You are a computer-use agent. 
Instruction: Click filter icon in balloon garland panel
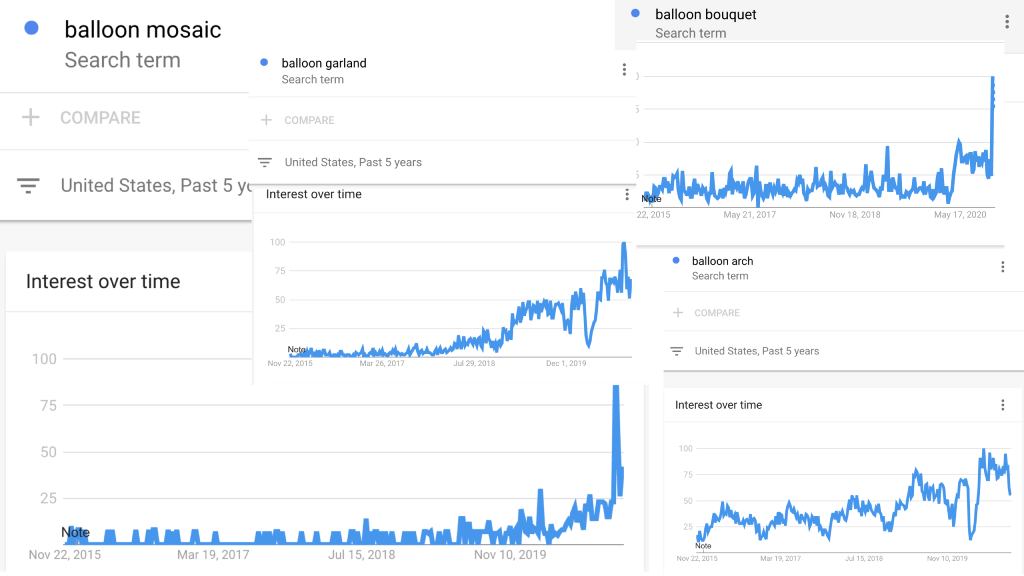coord(264,162)
